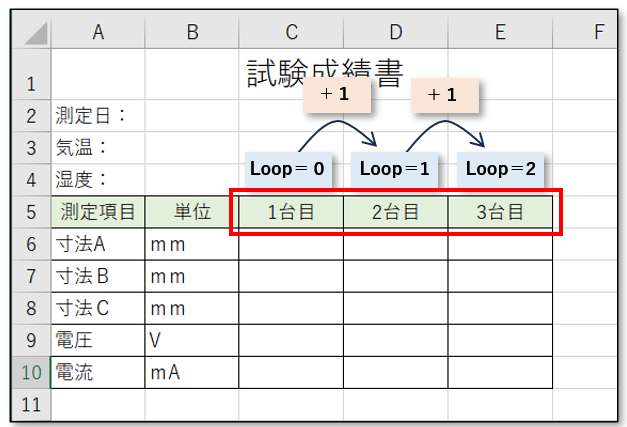Select column D header
The width and height of the screenshot is (627, 427).
pyautogui.click(x=395, y=33)
